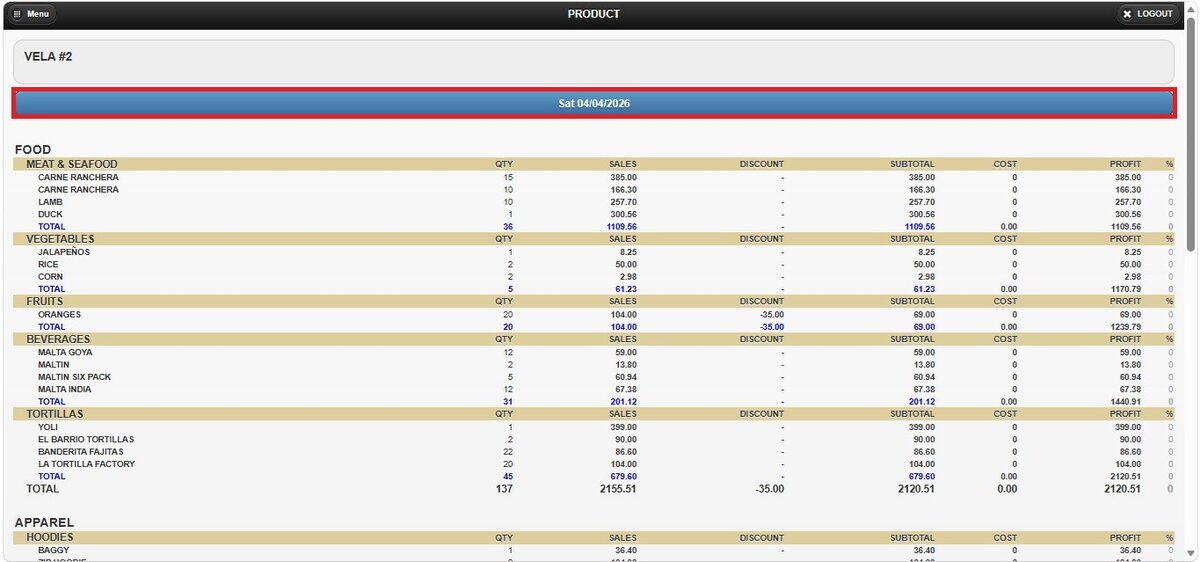Click the DUCK product row

(x=594, y=214)
